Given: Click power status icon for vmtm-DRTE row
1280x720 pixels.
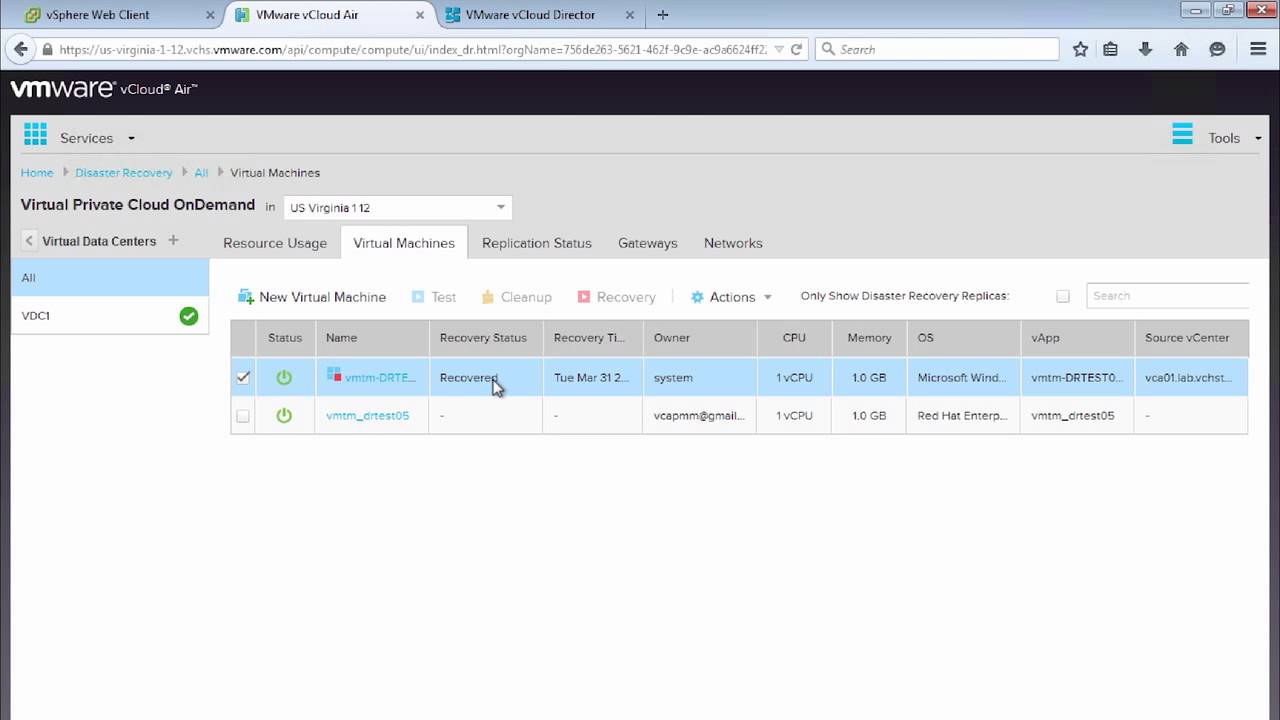Looking at the screenshot, I should pyautogui.click(x=284, y=377).
